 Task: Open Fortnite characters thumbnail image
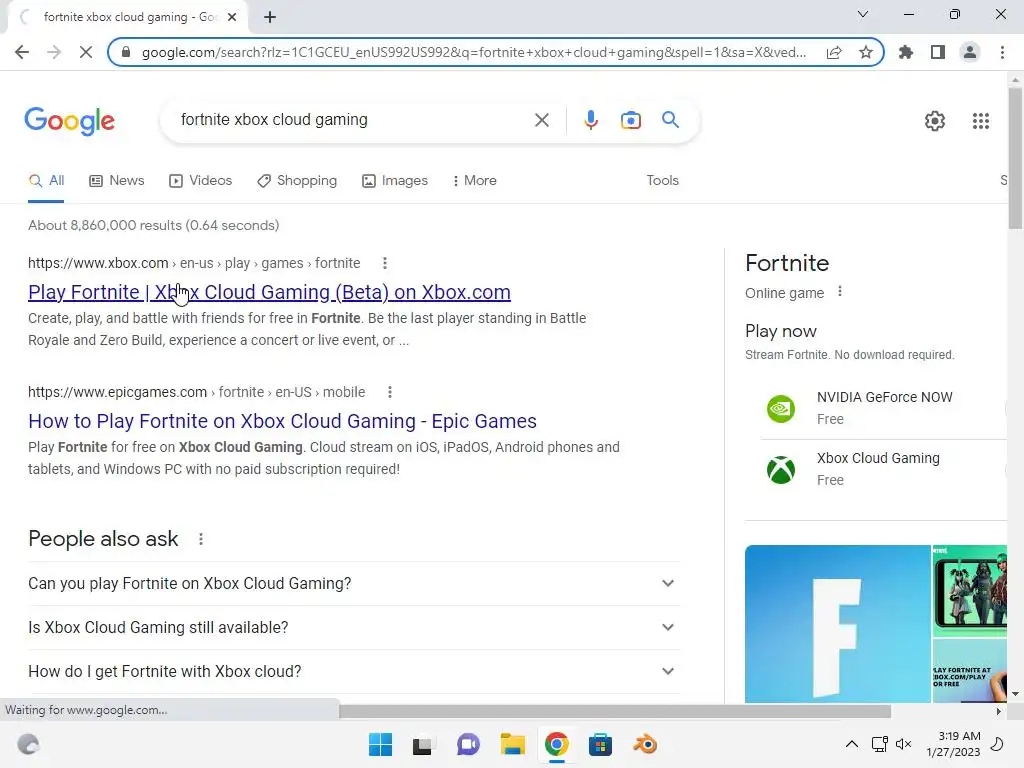point(970,590)
